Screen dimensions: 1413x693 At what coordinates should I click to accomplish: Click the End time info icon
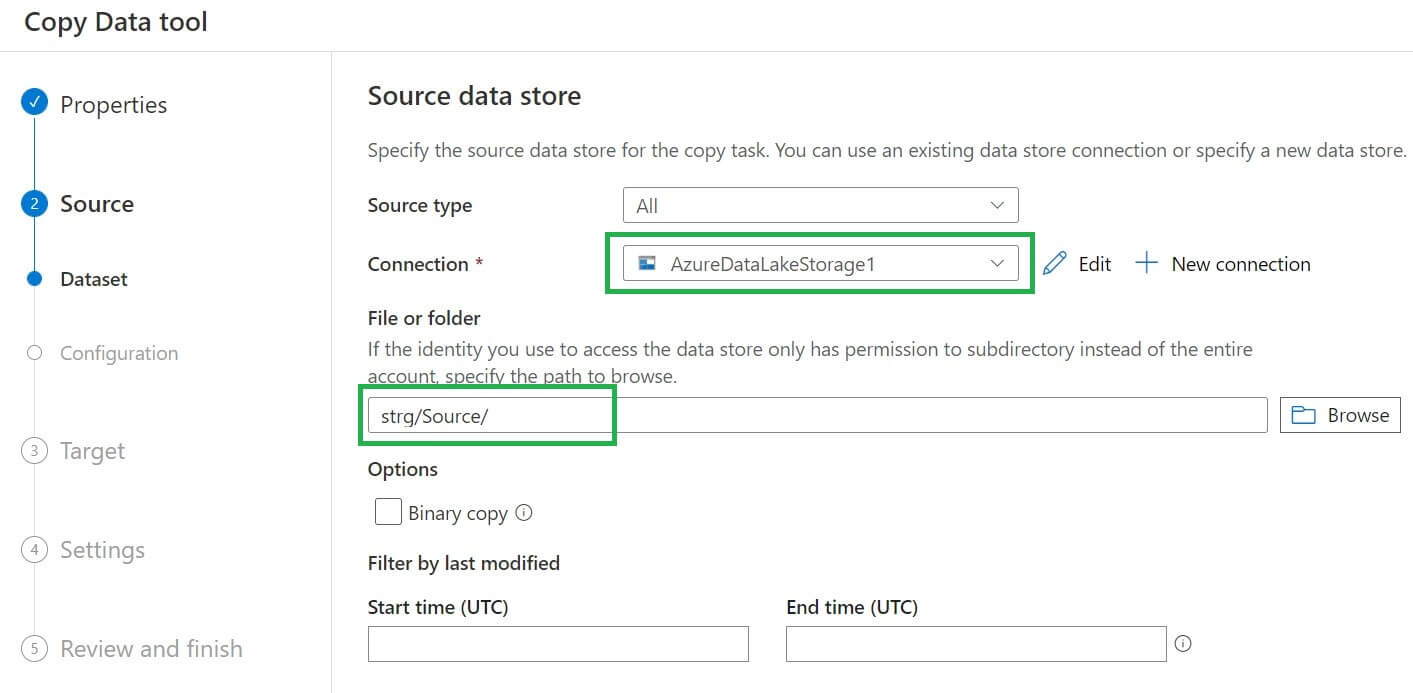point(1183,644)
